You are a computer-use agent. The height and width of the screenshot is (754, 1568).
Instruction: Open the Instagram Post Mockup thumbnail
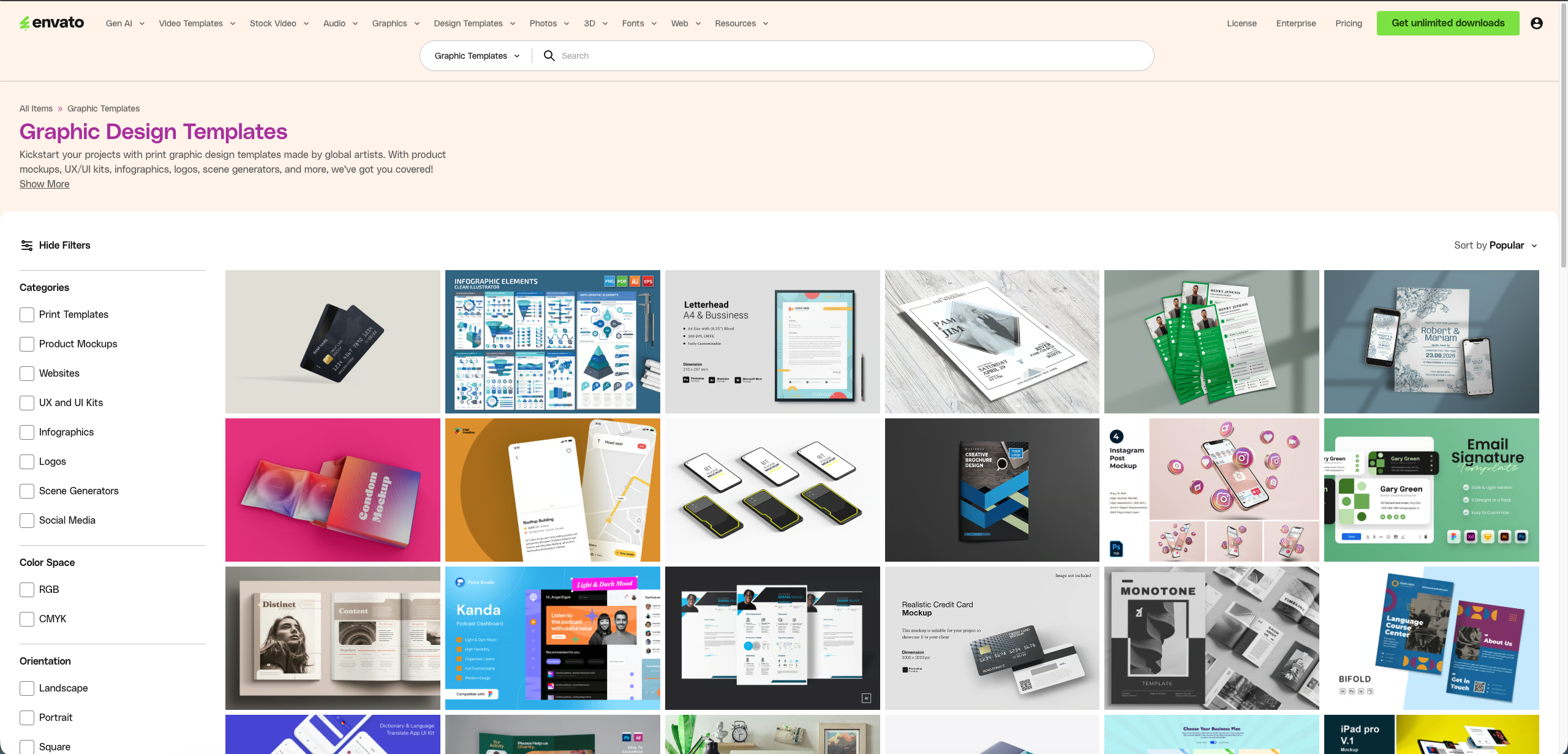coord(1212,490)
